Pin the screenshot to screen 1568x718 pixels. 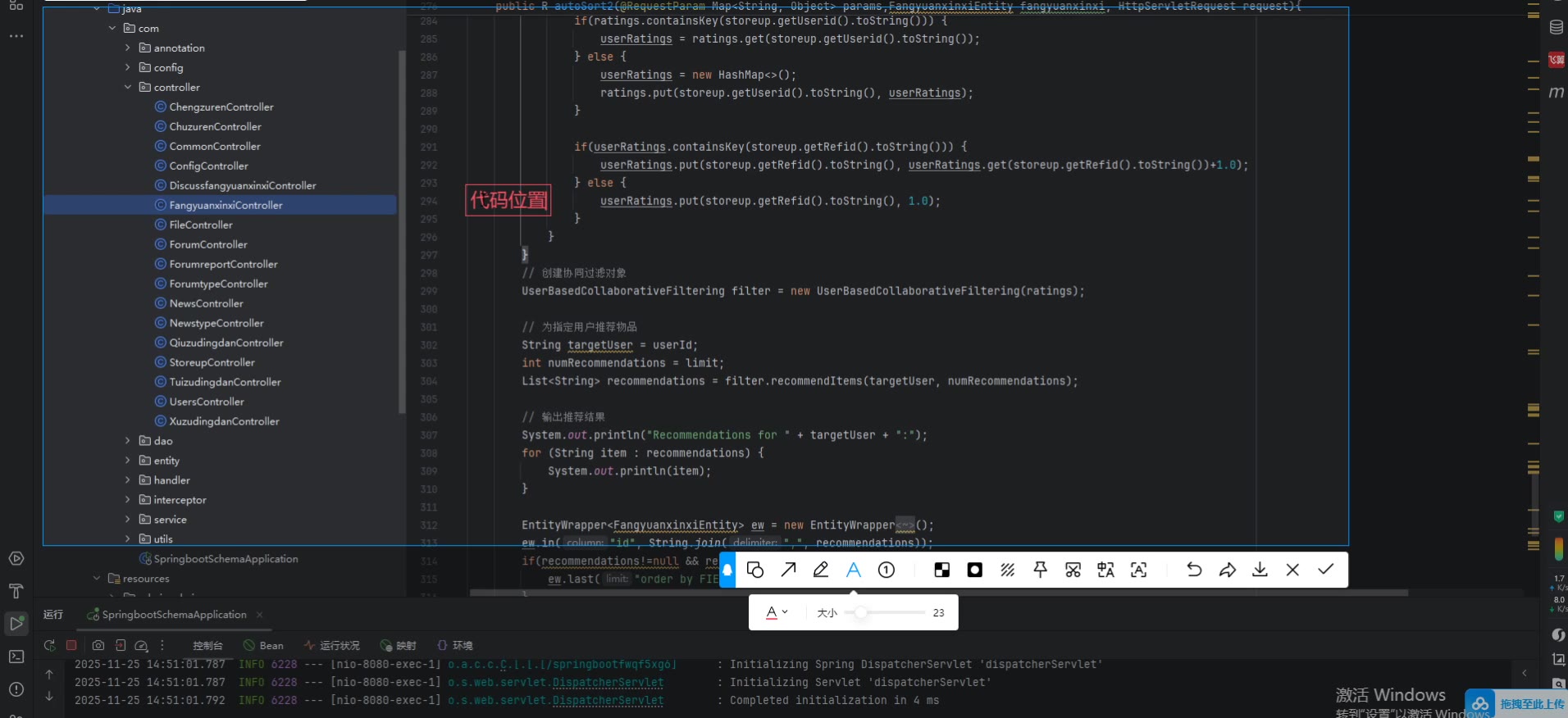[1040, 570]
